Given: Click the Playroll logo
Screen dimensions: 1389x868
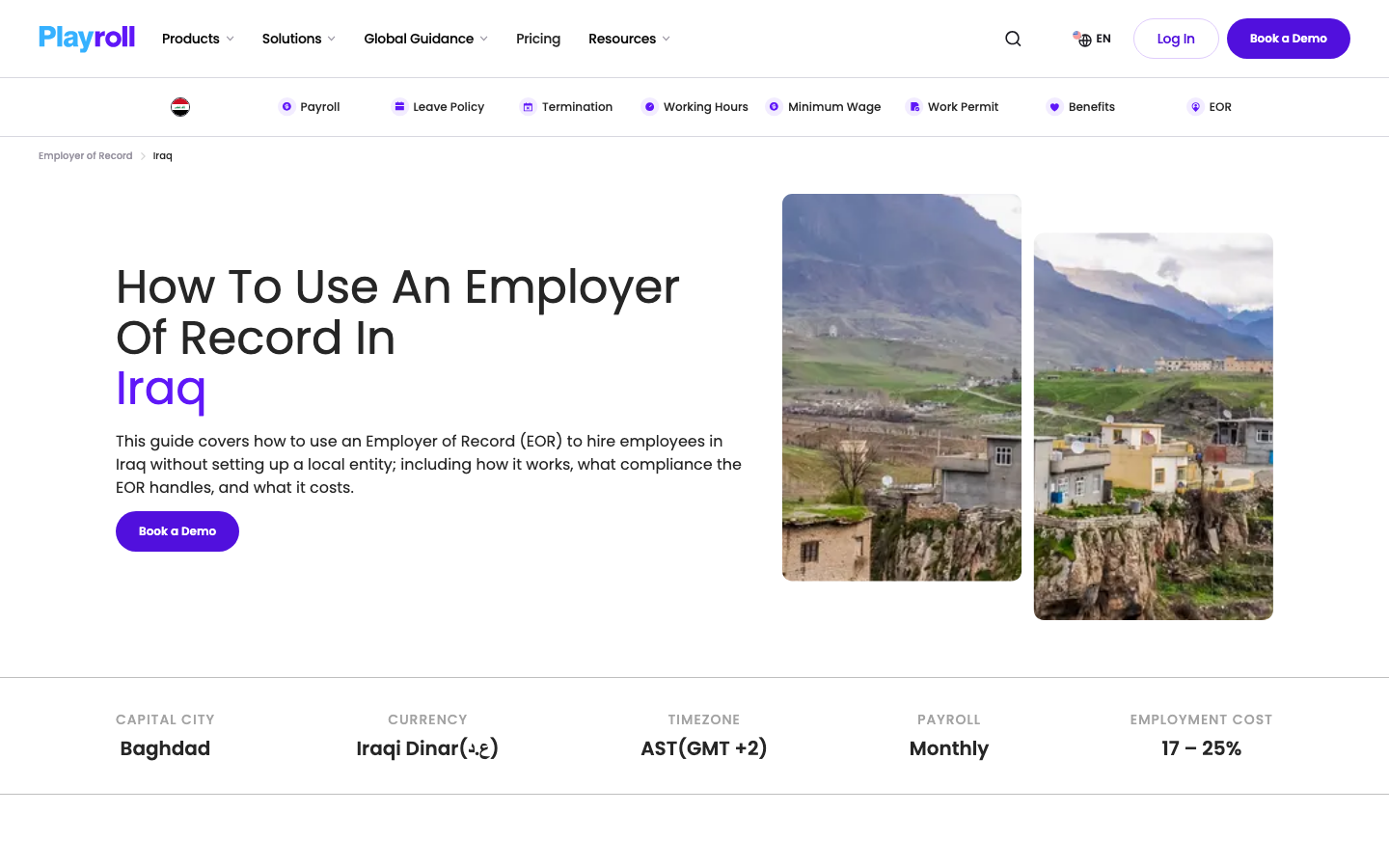Looking at the screenshot, I should tap(87, 38).
